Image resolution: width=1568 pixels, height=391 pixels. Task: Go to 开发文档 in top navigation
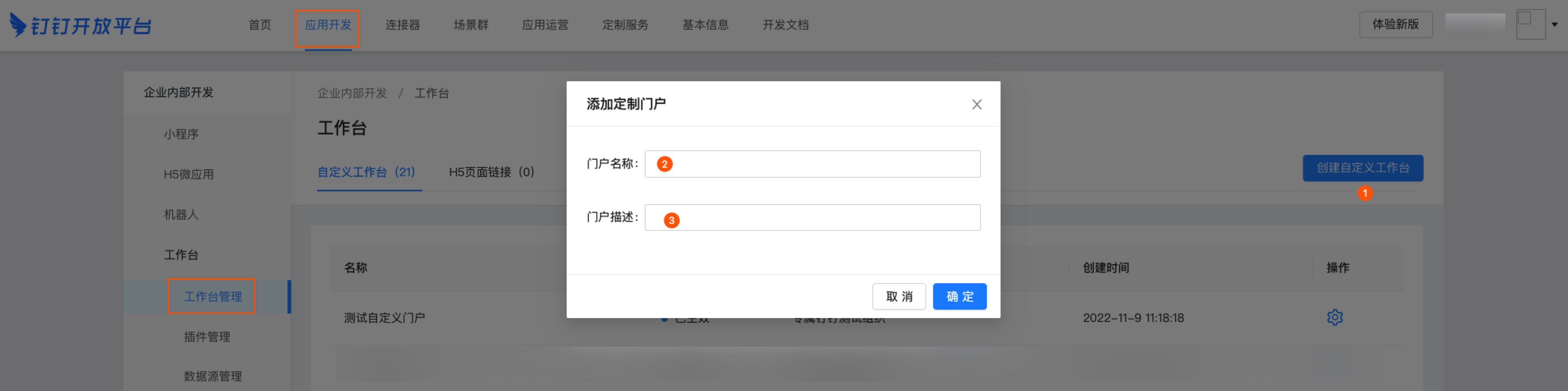coord(785,25)
